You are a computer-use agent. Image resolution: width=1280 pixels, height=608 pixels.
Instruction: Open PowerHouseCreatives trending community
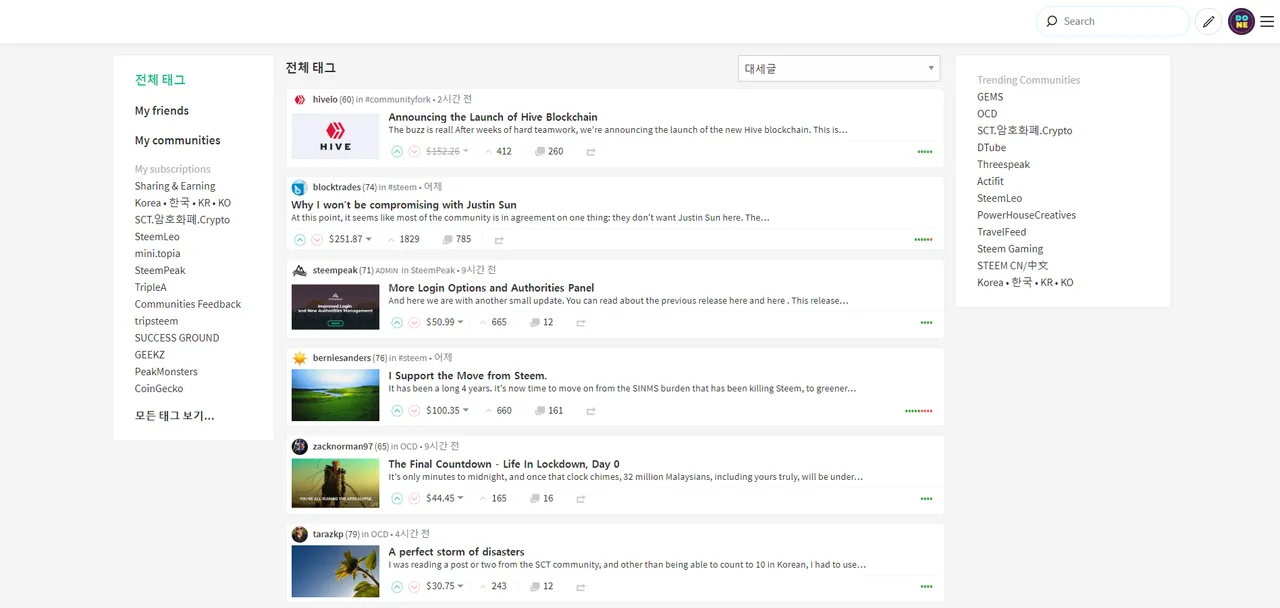click(x=1026, y=215)
